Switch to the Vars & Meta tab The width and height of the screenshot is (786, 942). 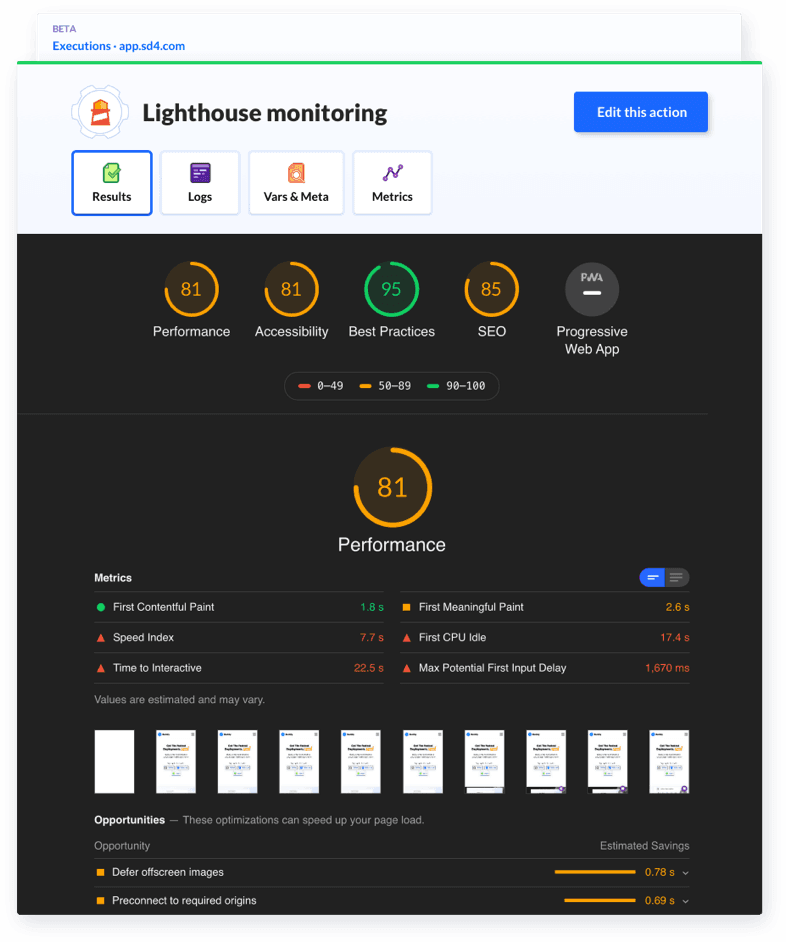coord(296,183)
